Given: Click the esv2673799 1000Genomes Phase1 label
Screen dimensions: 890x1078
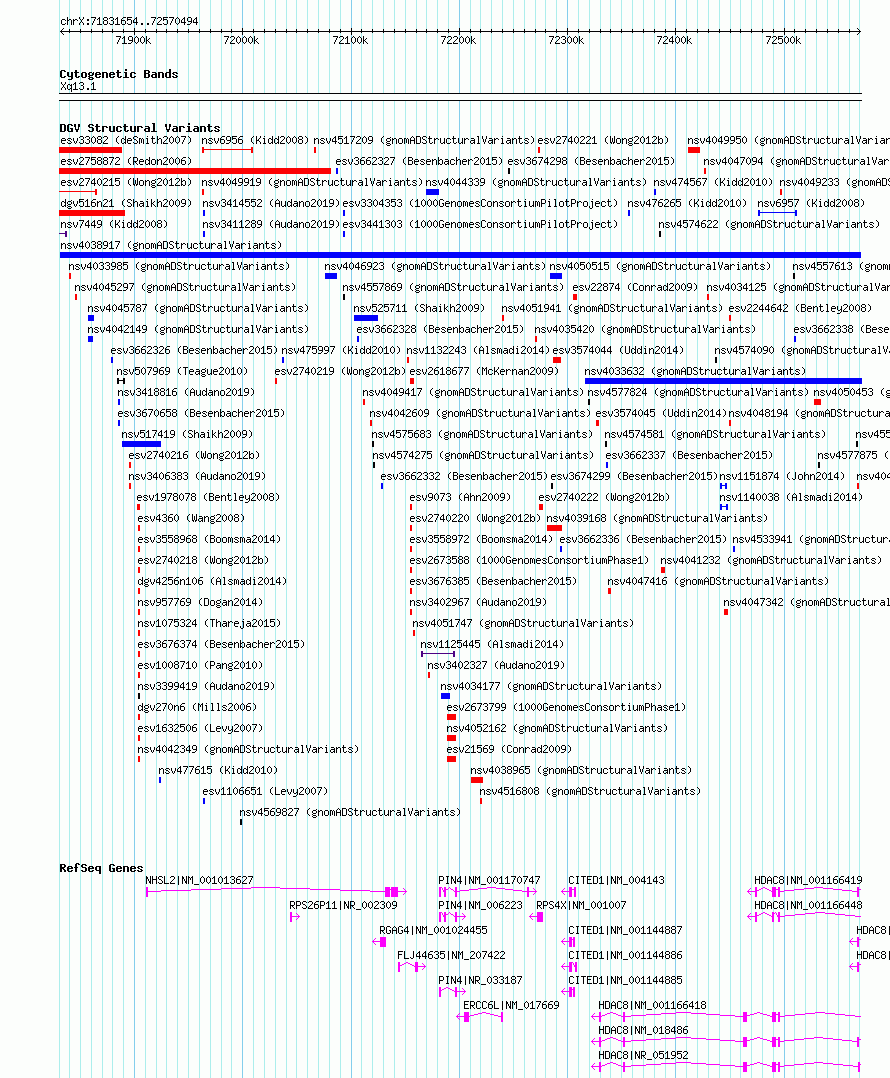Looking at the screenshot, I should pos(566,707).
